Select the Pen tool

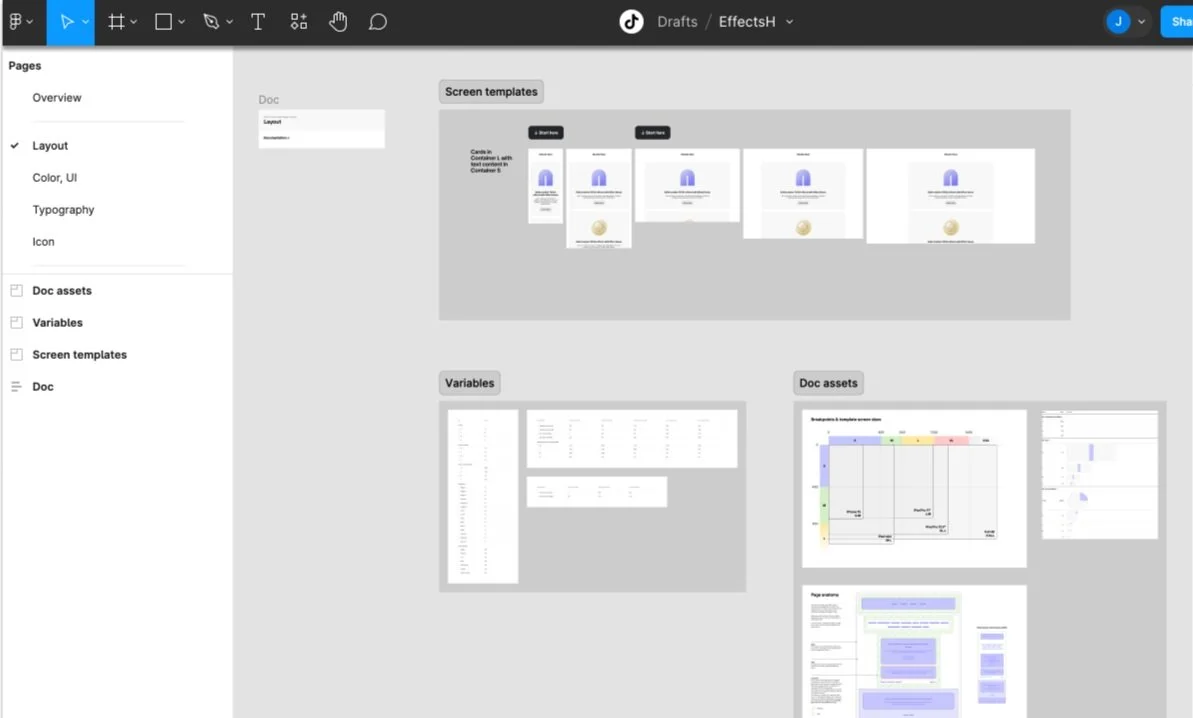tap(211, 22)
